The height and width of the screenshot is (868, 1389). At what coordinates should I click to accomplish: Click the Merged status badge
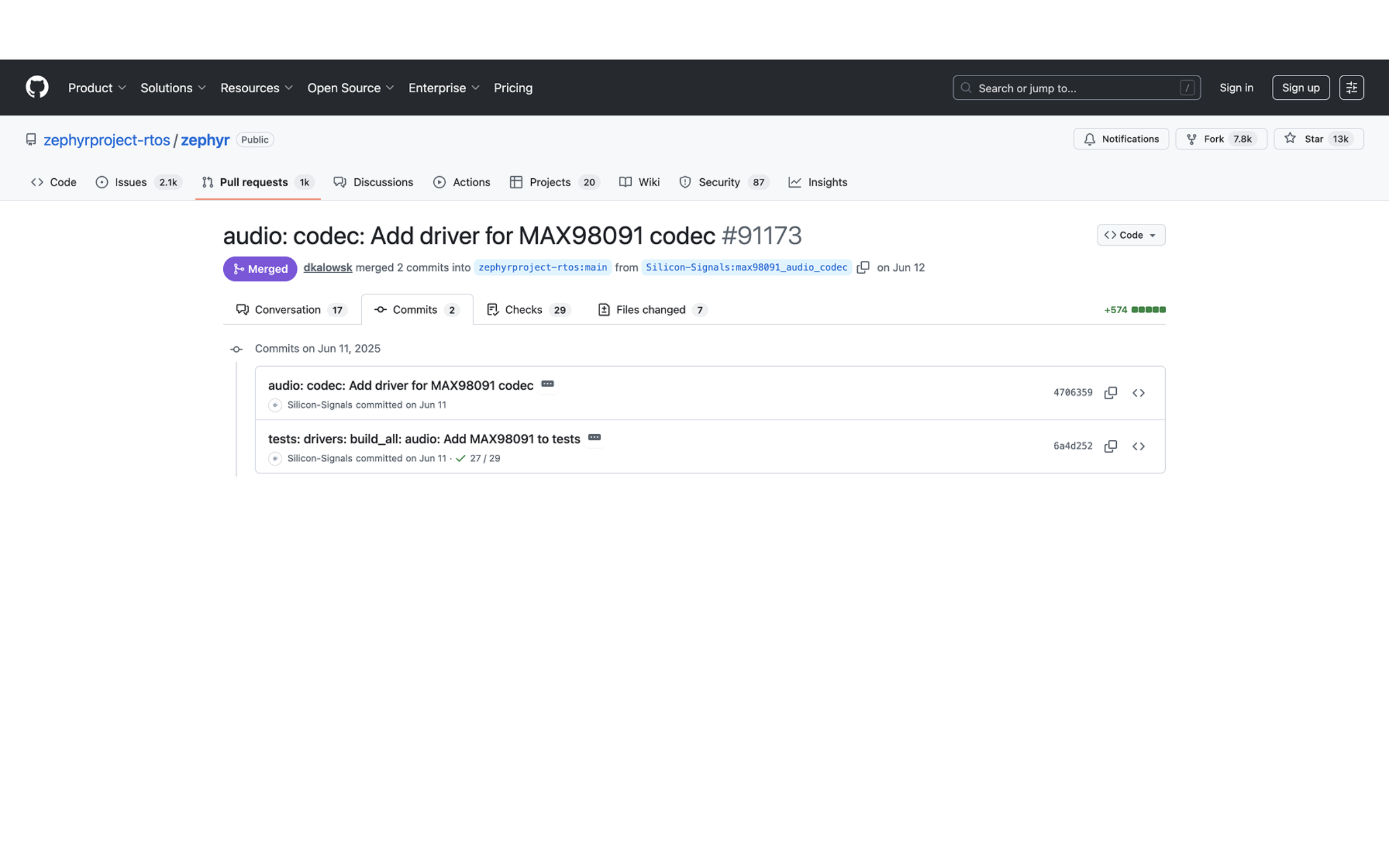click(x=260, y=269)
